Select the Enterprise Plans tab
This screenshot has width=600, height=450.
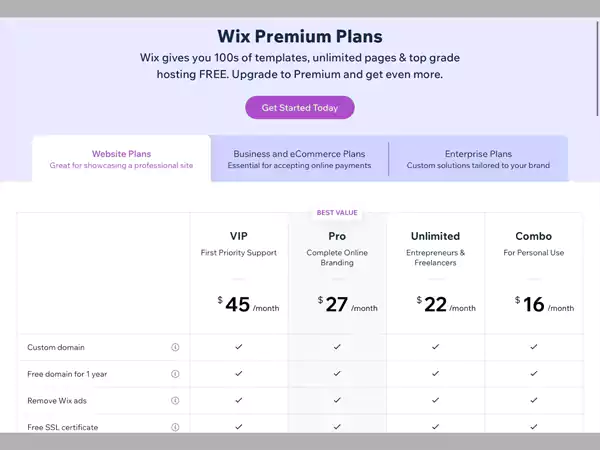tap(478, 158)
